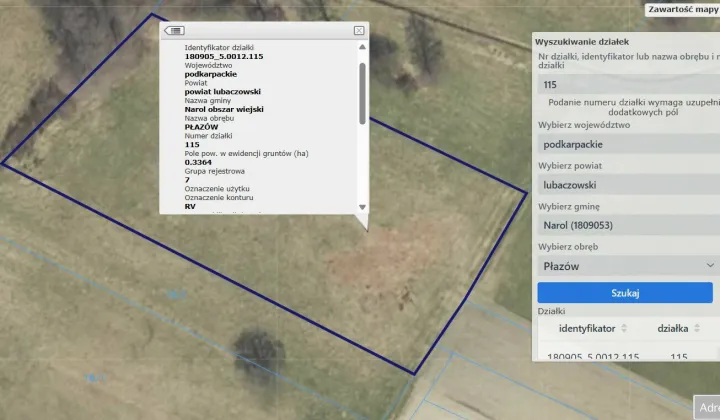Click the PŁAZÓW obręb value in popup
The height and width of the screenshot is (420, 720).
pos(202,127)
